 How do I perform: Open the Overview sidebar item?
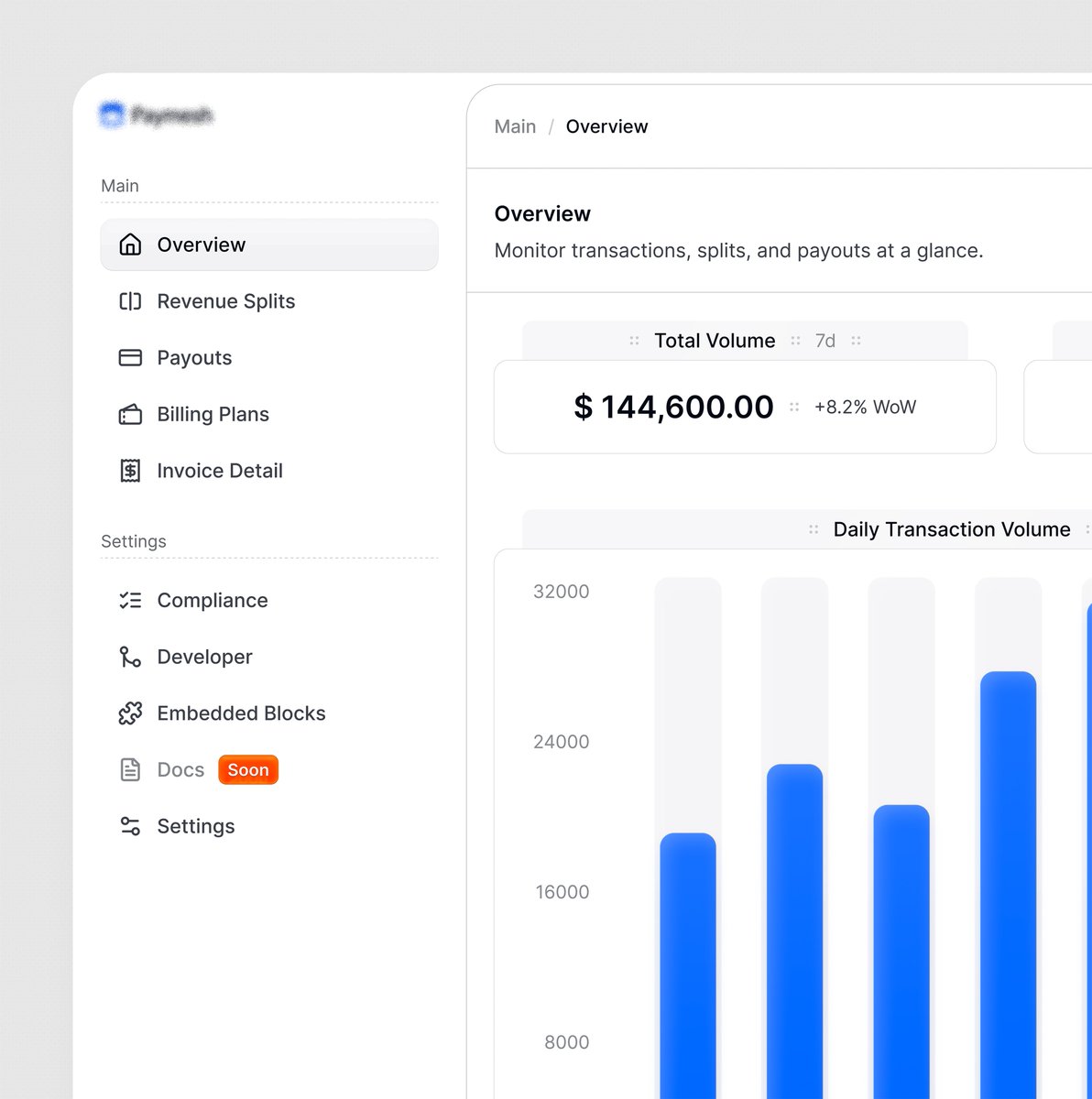click(x=269, y=245)
